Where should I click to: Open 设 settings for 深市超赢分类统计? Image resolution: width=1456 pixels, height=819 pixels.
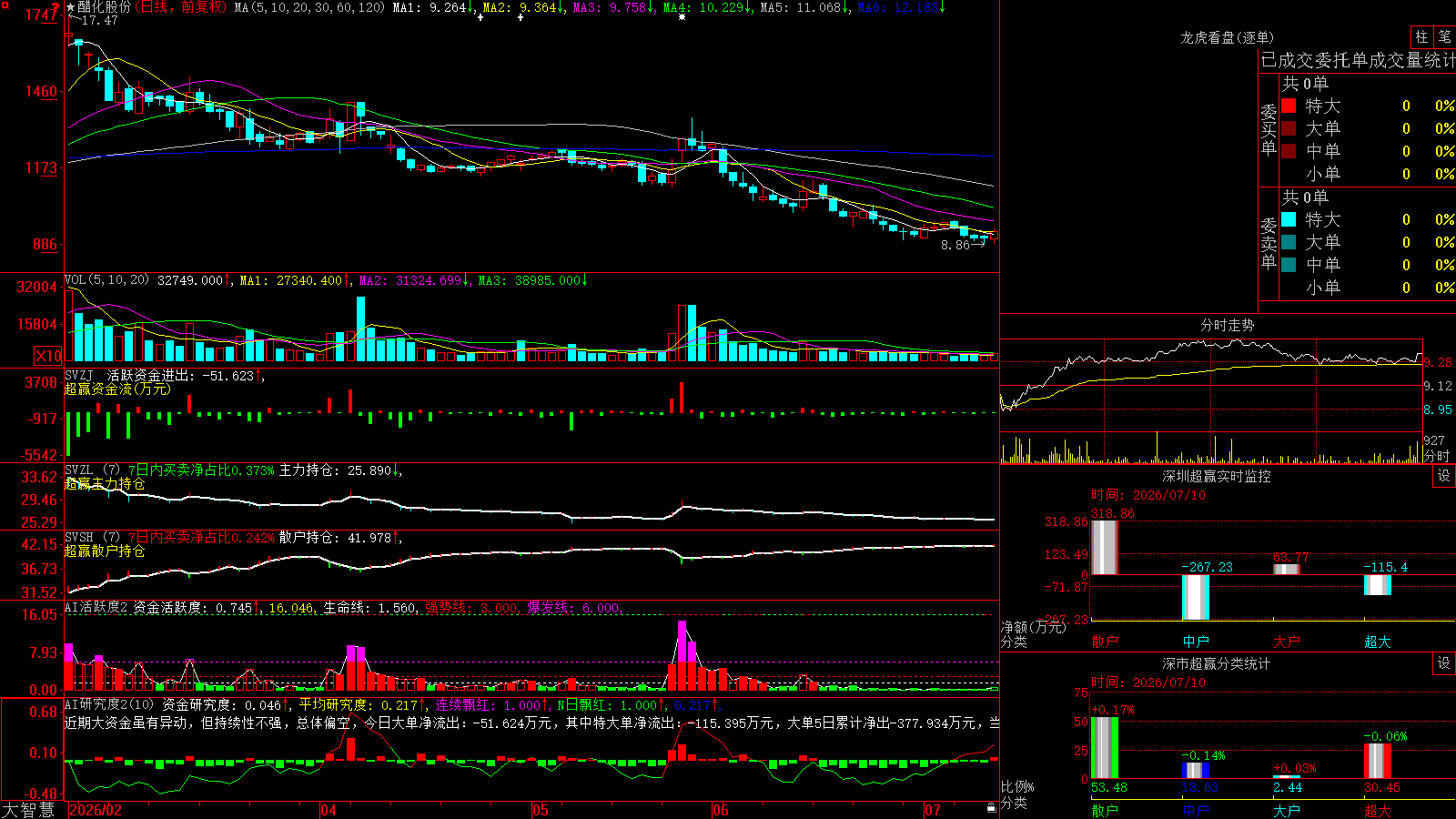1444,663
